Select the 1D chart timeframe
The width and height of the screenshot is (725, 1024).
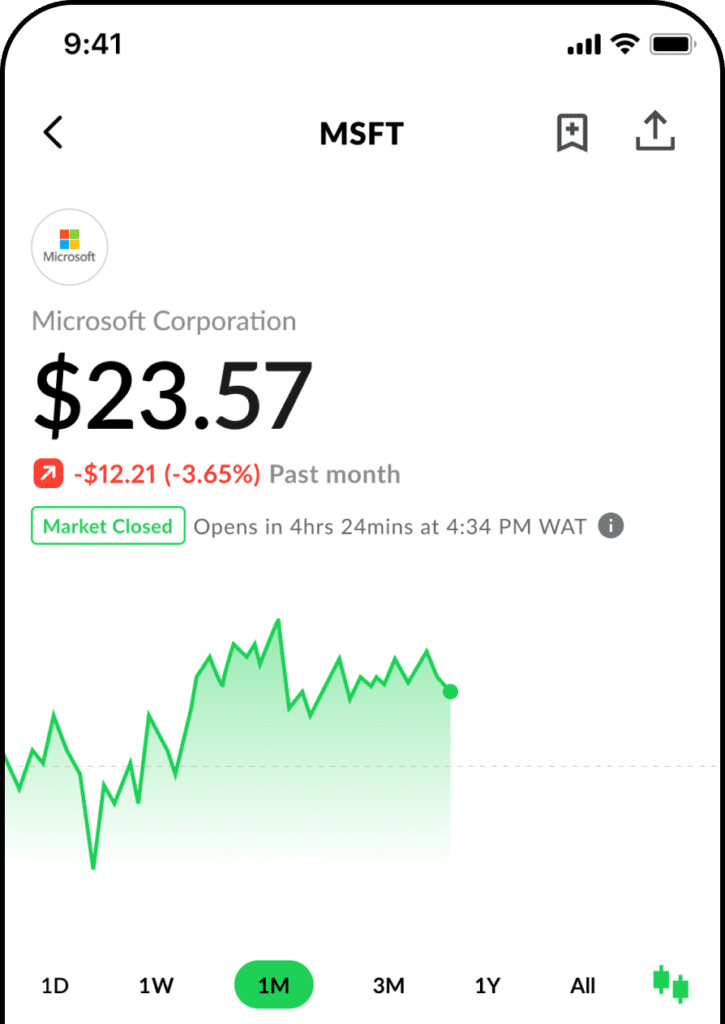coord(55,985)
